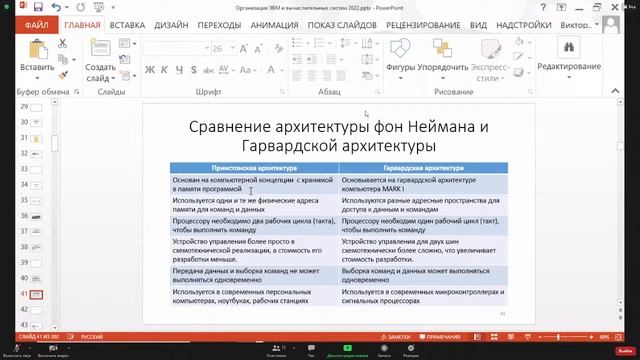Align text right in Абзац group
The image size is (640, 360).
(x=327, y=76)
